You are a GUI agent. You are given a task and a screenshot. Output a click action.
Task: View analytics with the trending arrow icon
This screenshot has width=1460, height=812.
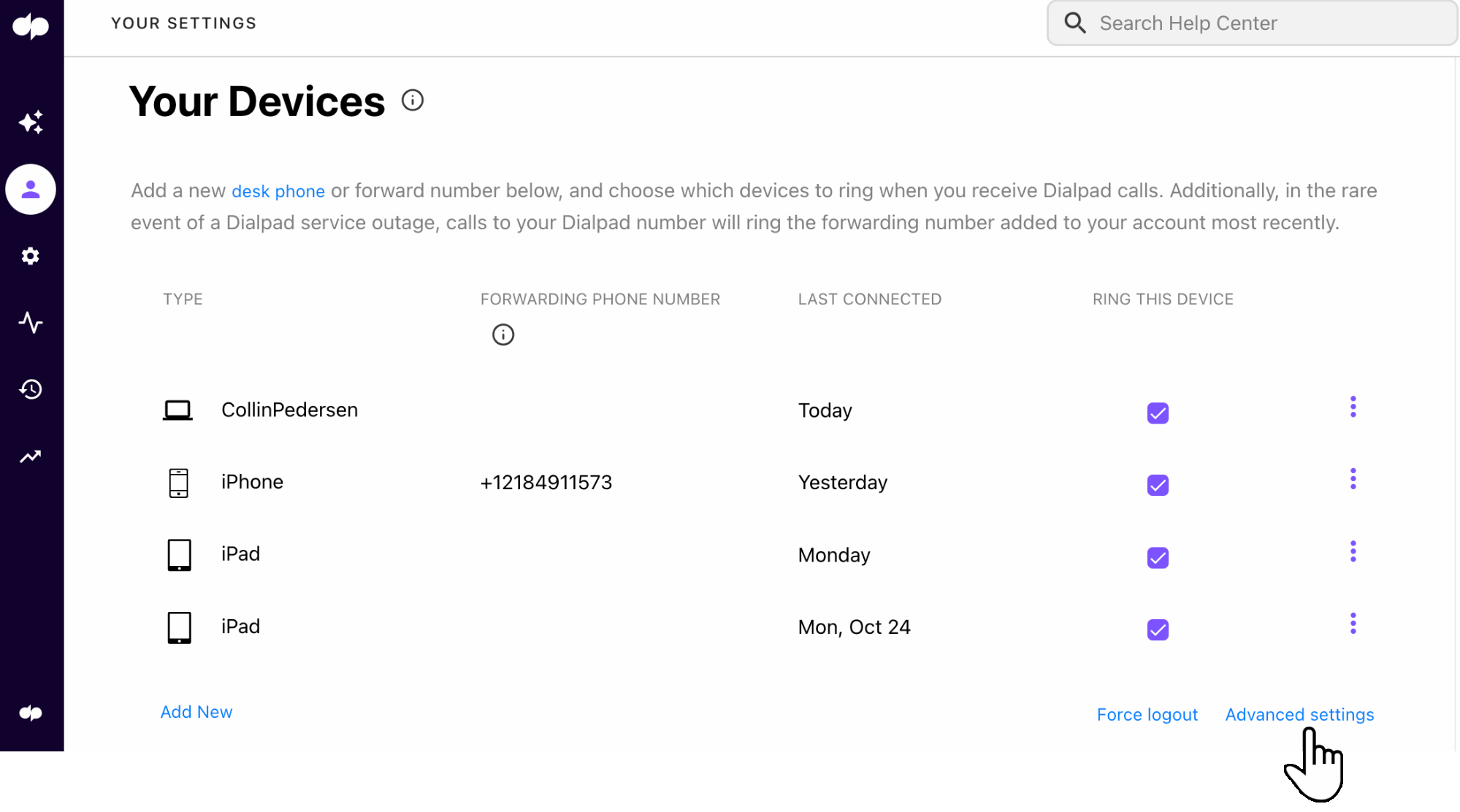point(31,456)
